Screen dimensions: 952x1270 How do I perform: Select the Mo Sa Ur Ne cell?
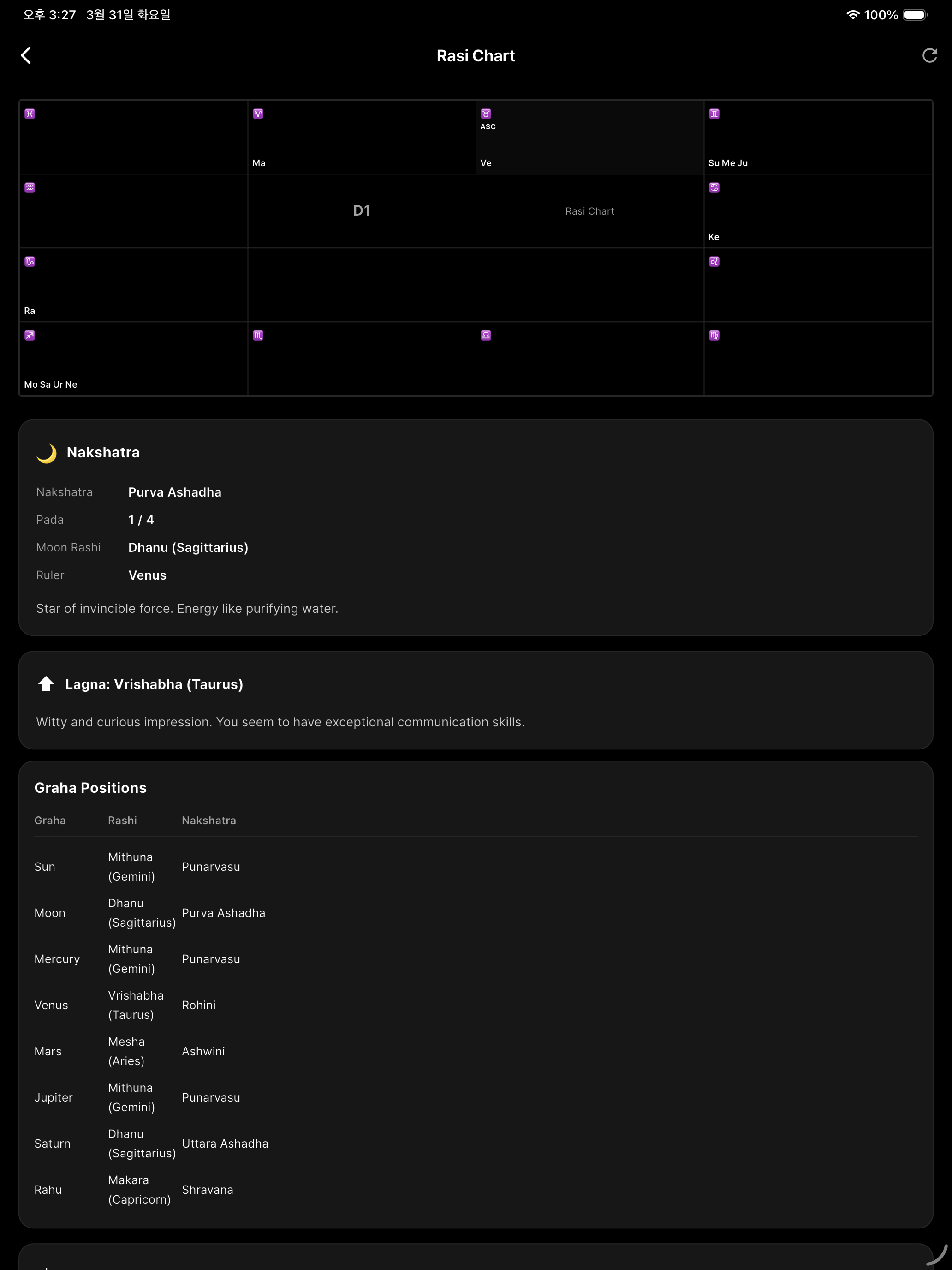point(134,359)
